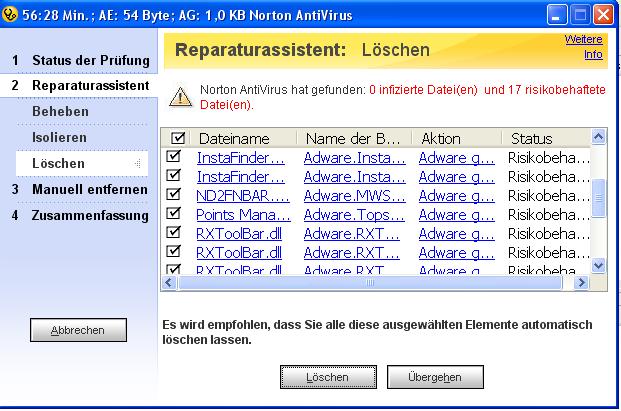Screen dimensions: 621x411
Task: Click the 'Reparaturassistent:' heading text
Action: point(261,50)
